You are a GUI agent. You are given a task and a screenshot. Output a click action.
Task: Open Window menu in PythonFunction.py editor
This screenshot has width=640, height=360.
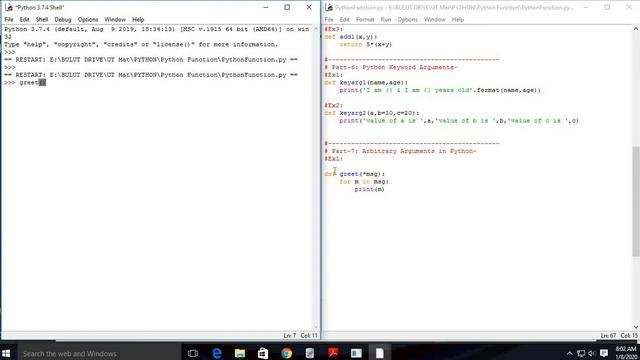(434, 20)
